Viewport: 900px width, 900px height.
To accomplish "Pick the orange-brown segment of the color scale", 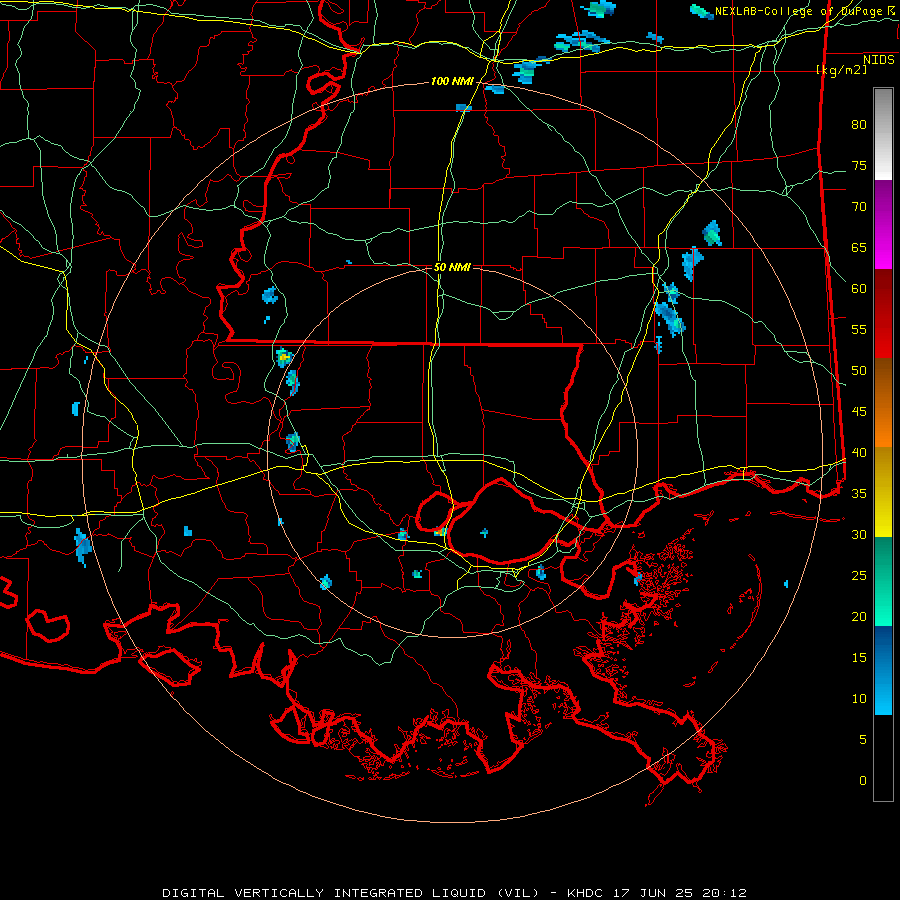I will (883, 402).
